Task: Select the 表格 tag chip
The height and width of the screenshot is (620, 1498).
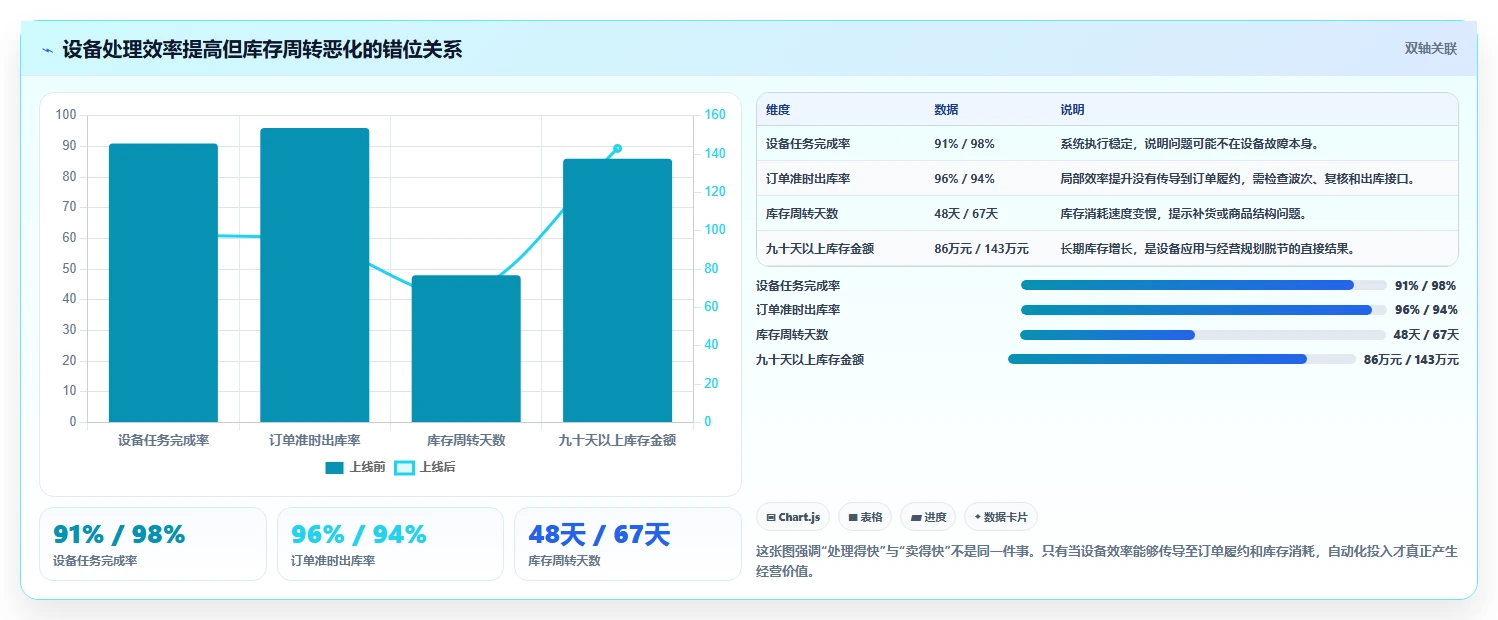Action: pyautogui.click(x=865, y=517)
